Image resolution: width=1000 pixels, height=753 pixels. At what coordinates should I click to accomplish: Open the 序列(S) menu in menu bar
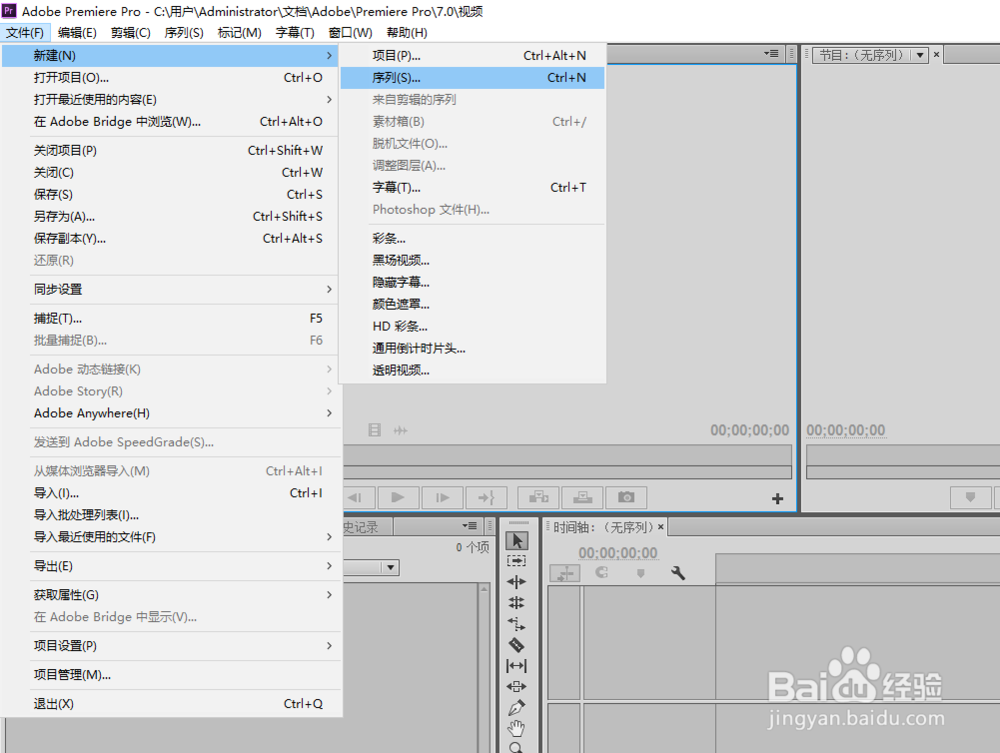(x=184, y=33)
